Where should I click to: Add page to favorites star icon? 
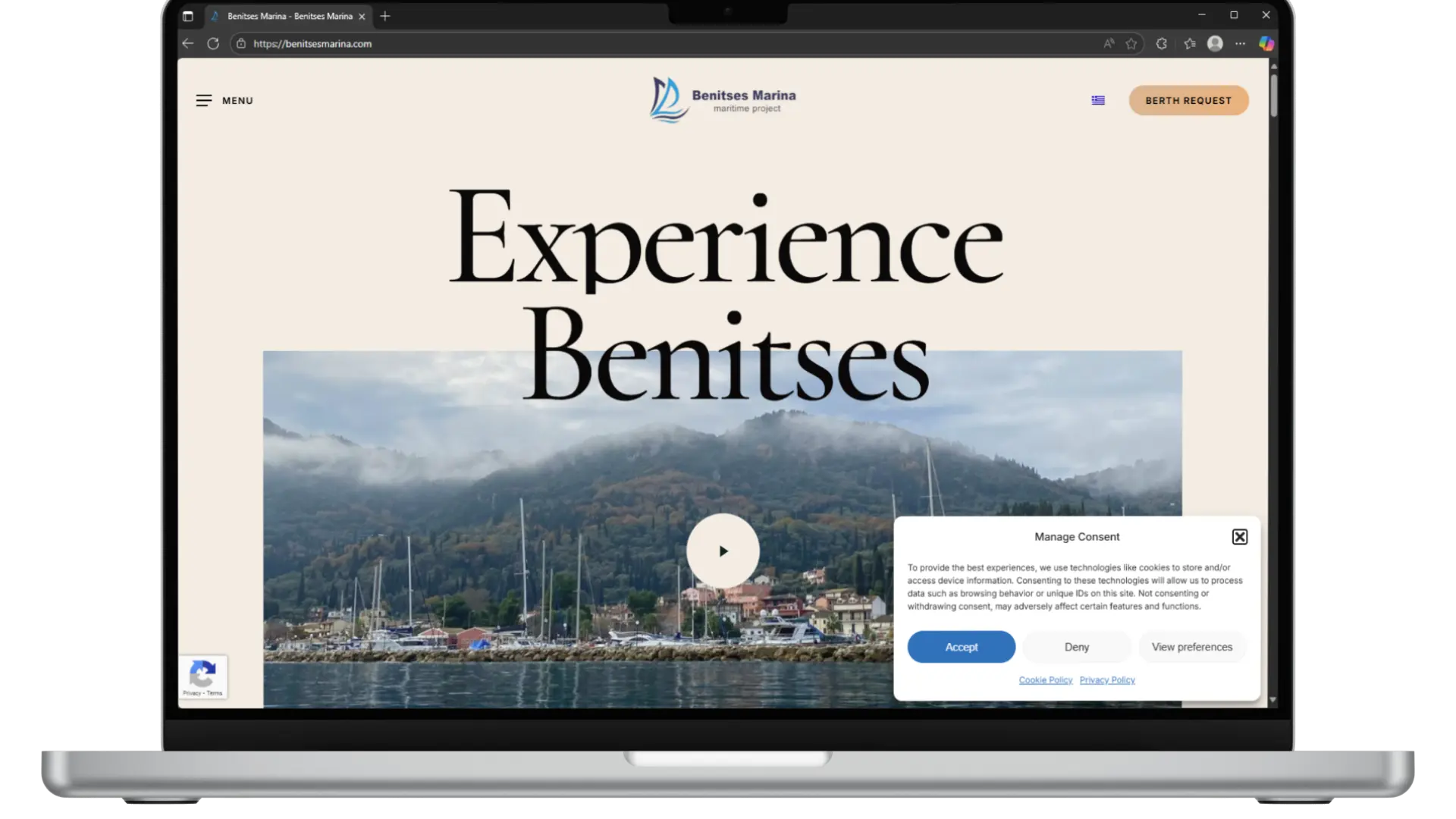[x=1131, y=44]
